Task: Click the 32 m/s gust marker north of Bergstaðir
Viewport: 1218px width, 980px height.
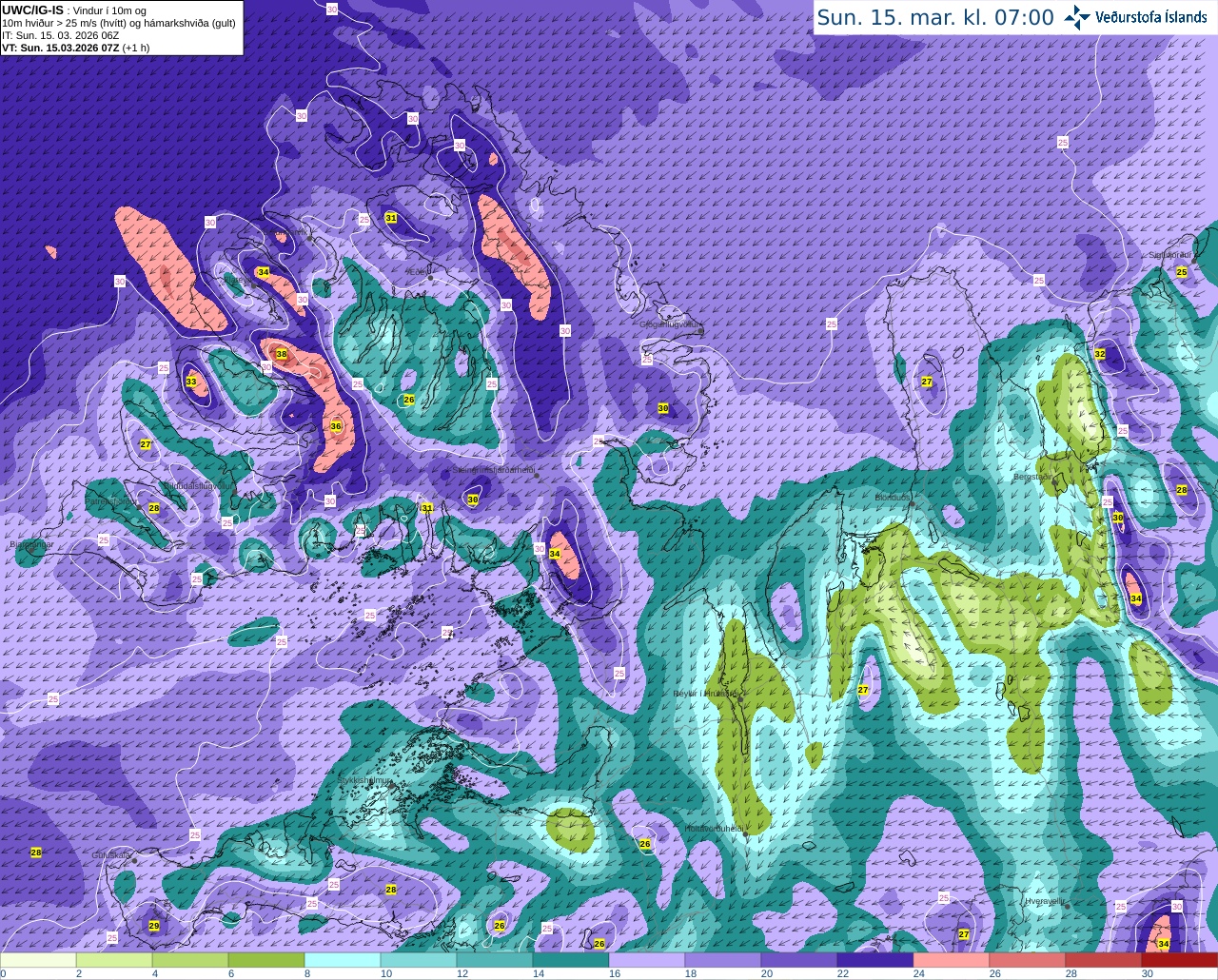Action: click(1100, 354)
